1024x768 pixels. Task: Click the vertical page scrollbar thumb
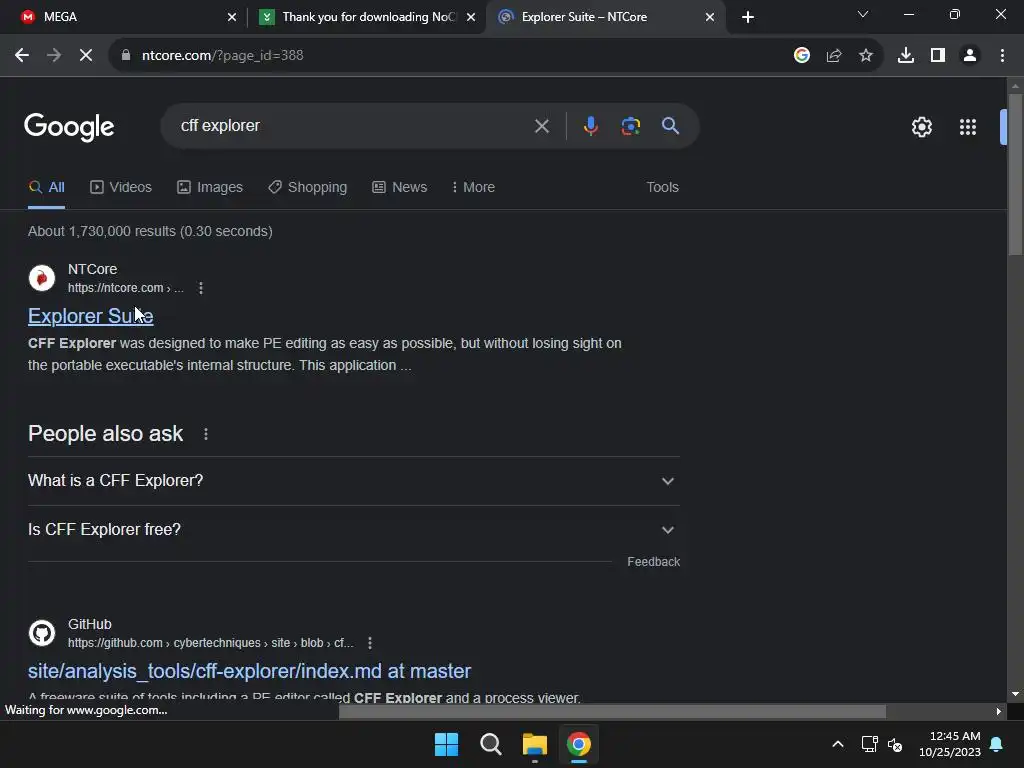point(1015,175)
